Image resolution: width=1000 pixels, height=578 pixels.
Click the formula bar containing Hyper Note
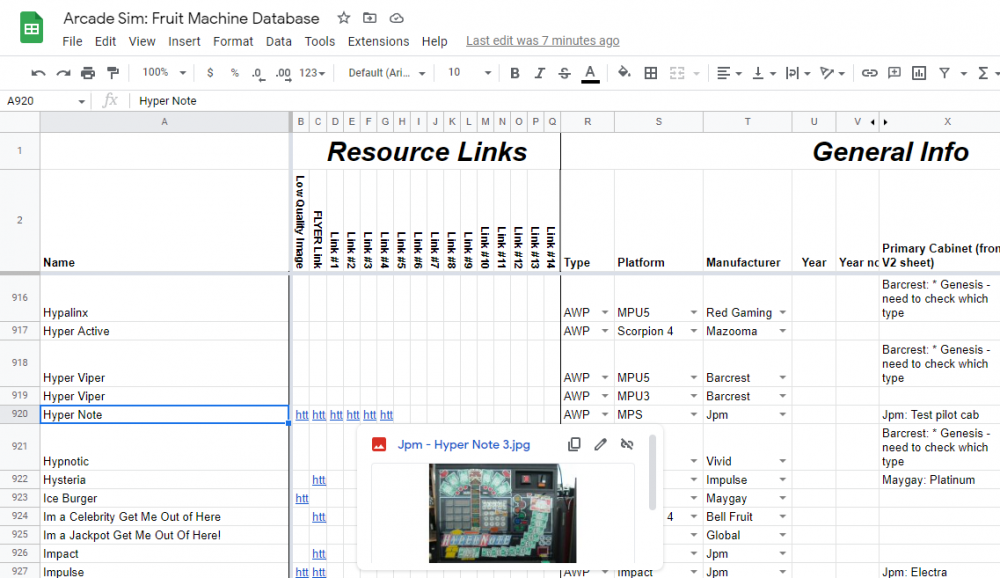(x=564, y=101)
